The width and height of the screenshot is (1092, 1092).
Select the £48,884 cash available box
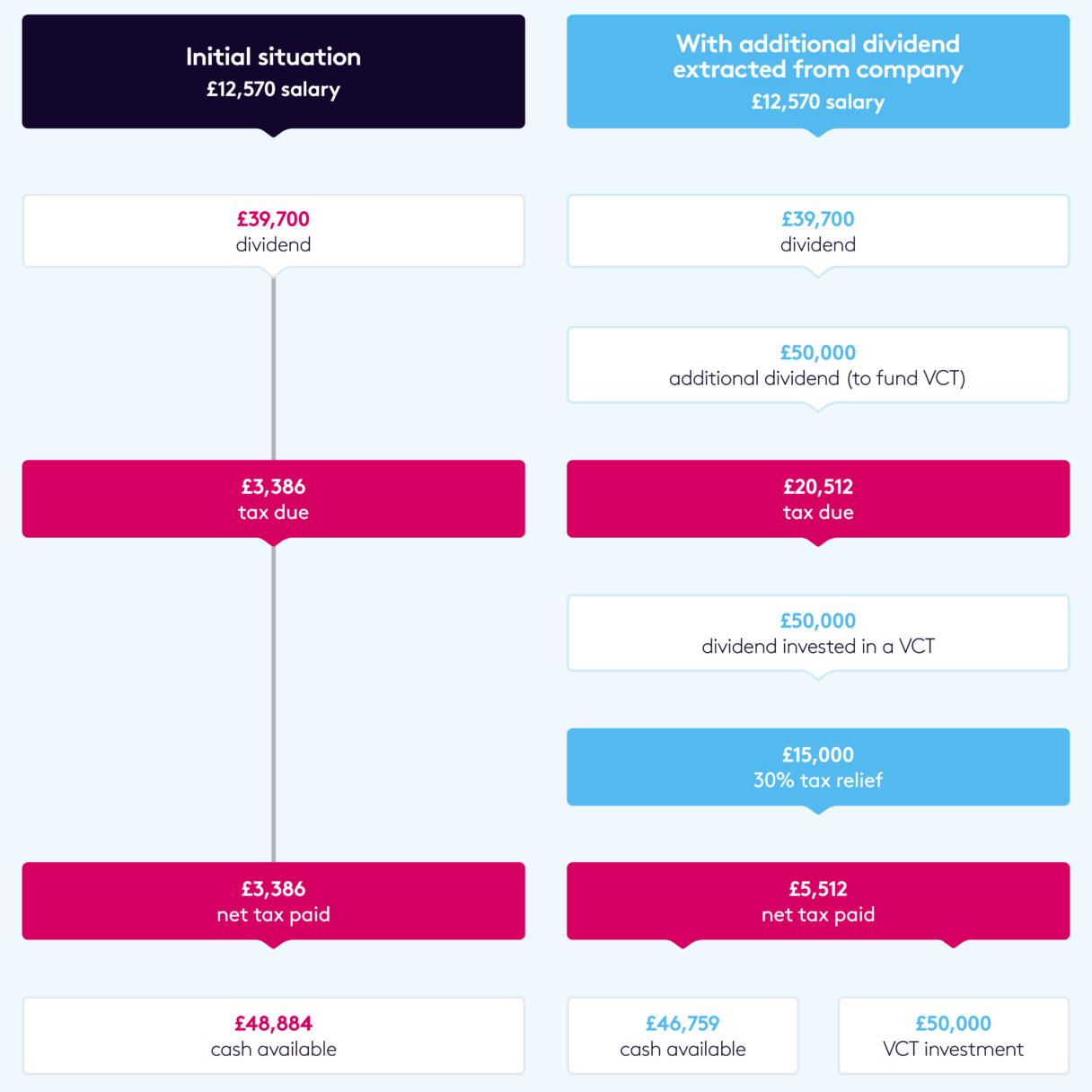click(273, 1035)
